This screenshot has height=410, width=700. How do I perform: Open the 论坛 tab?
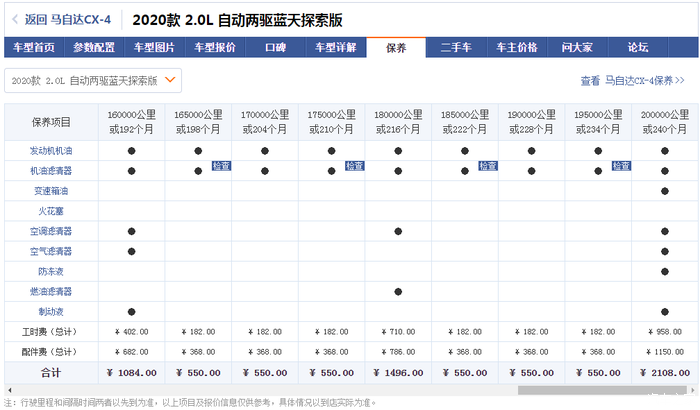point(637,47)
